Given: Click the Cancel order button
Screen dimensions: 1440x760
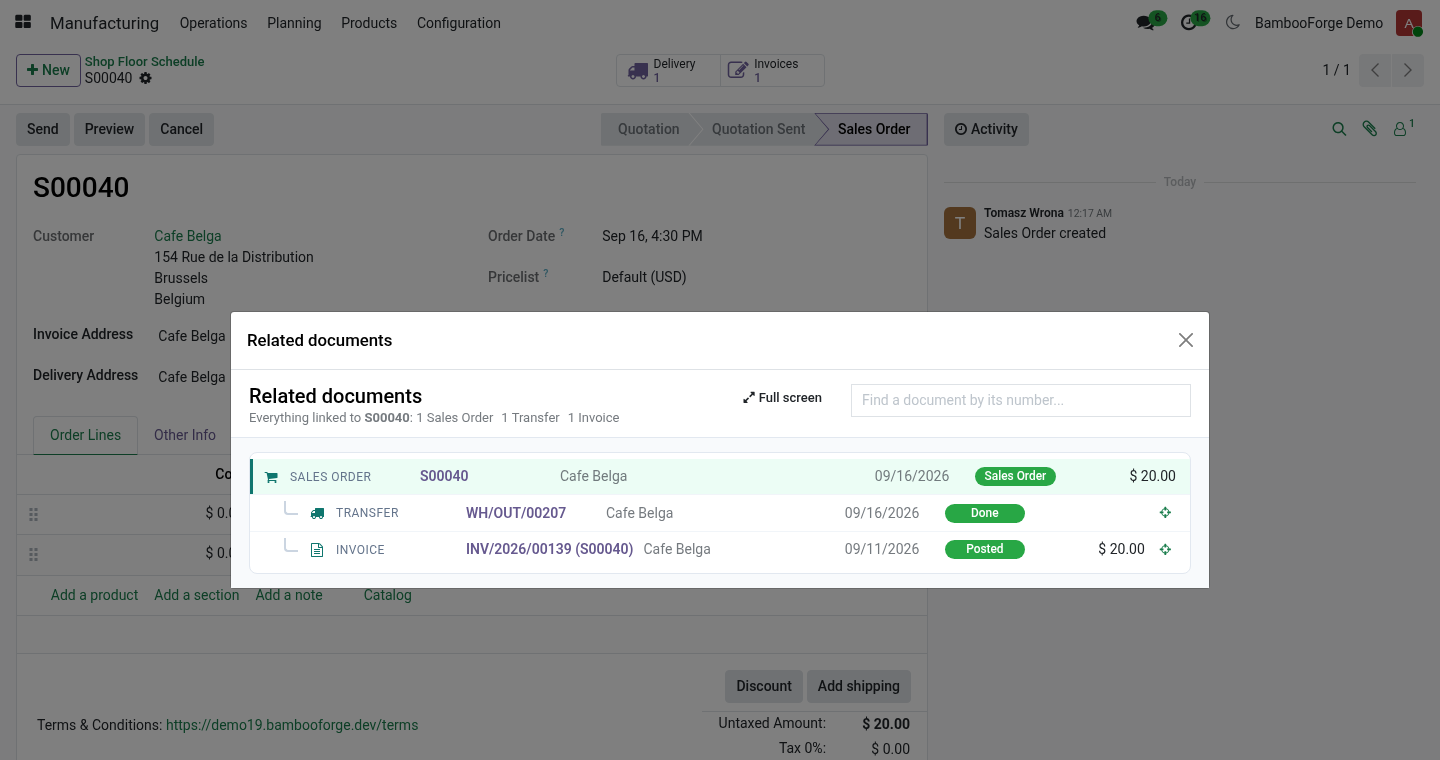Looking at the screenshot, I should (182, 129).
